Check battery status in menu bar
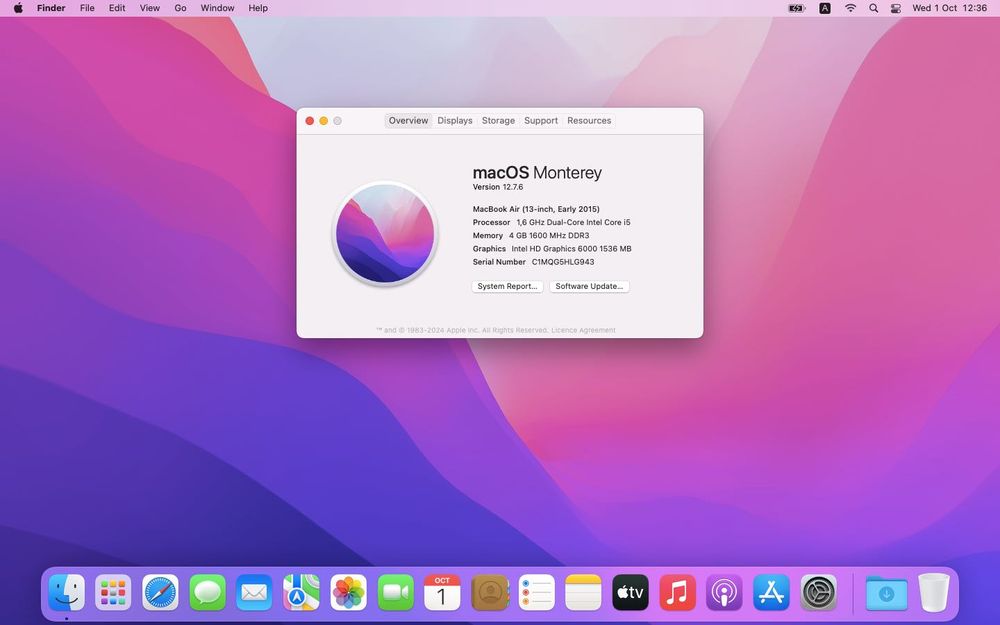 click(797, 8)
